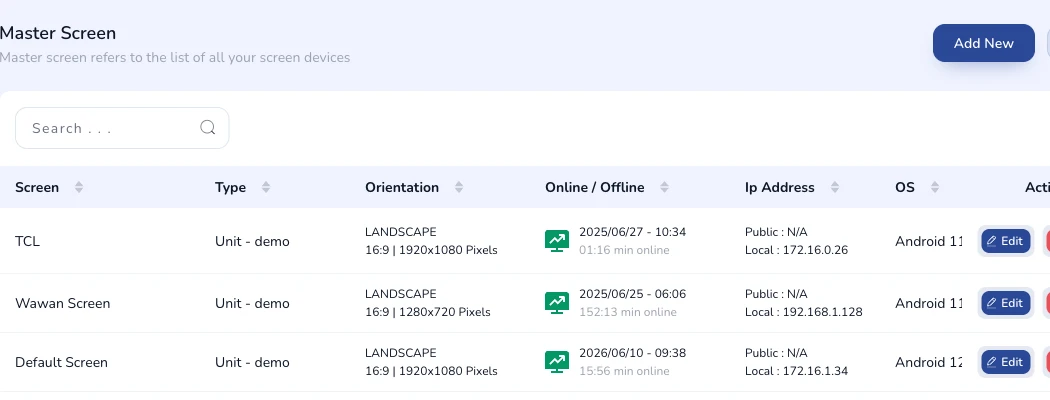Click the OS column header

pos(905,188)
